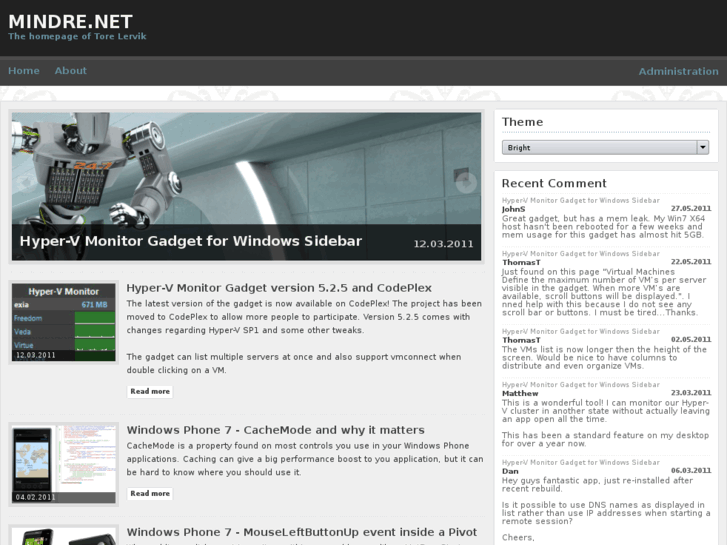The image size is (727, 545).
Task: Read more about the CacheMode article
Action: [x=150, y=494]
